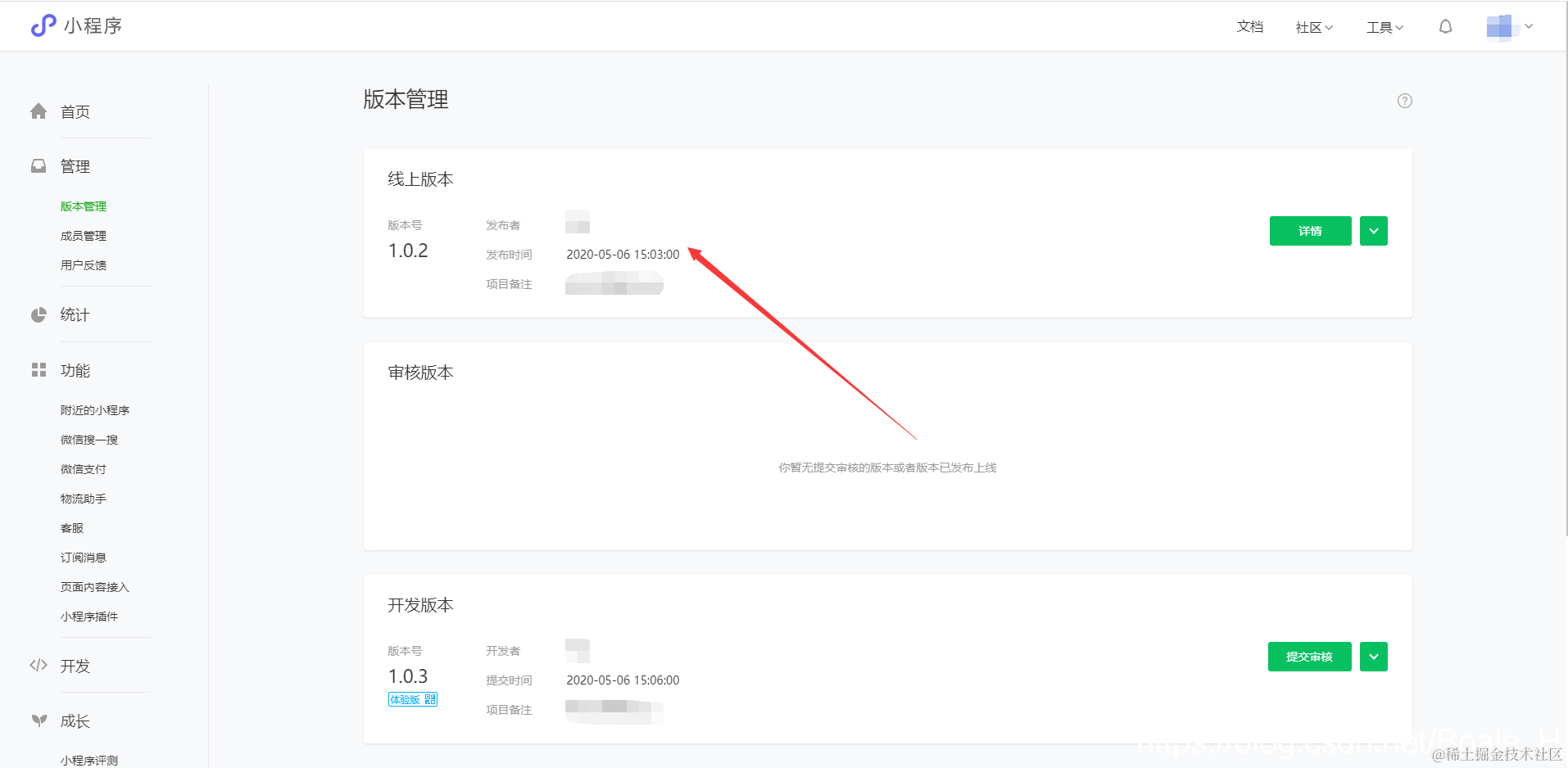Expand dropdown arrow beside 提交审核 button
The width and height of the screenshot is (1568, 768).
click(1374, 657)
